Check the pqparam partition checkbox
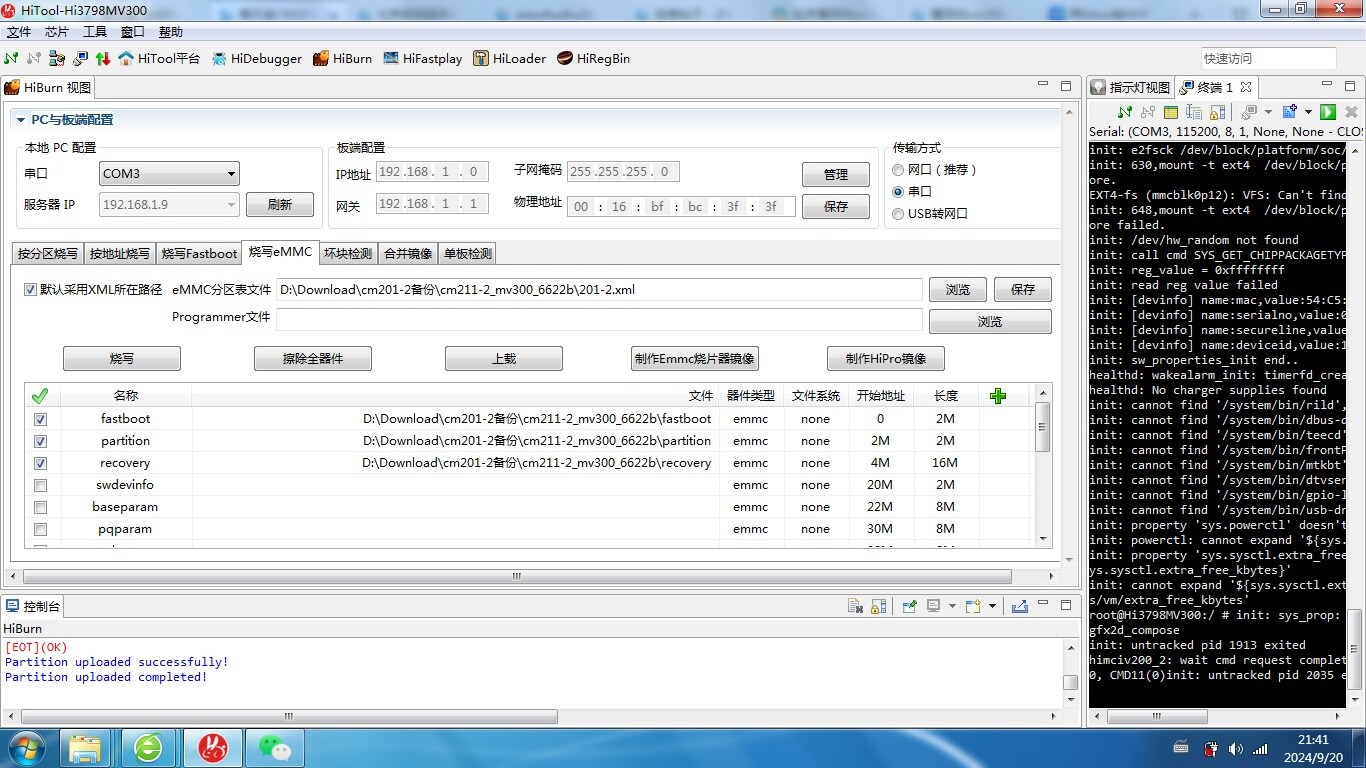Screen dimensions: 1366x768 pos(40,529)
